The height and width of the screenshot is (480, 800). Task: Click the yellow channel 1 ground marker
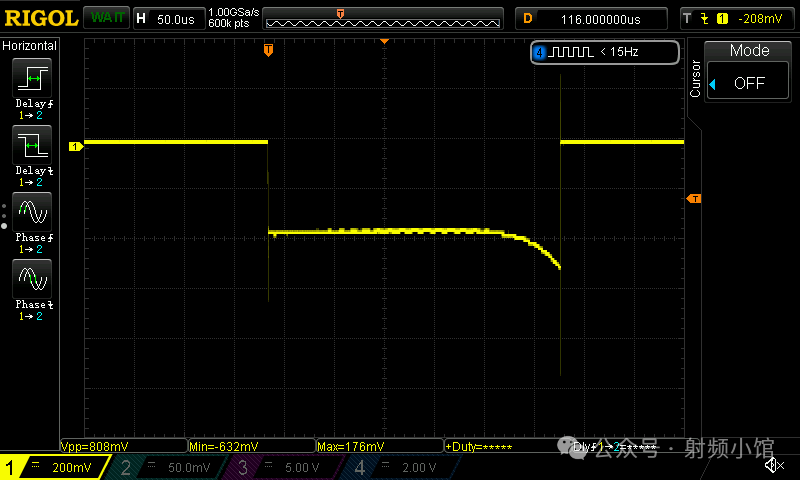point(74,147)
